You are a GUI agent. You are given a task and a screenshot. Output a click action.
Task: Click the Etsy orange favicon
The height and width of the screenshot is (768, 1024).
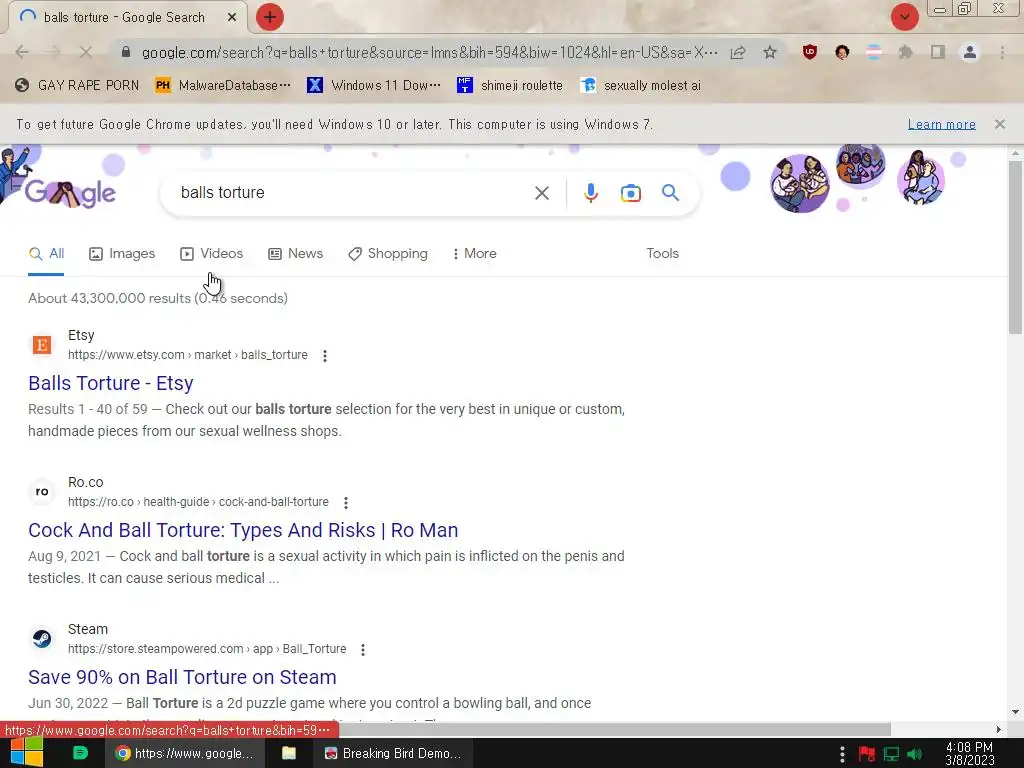(42, 344)
